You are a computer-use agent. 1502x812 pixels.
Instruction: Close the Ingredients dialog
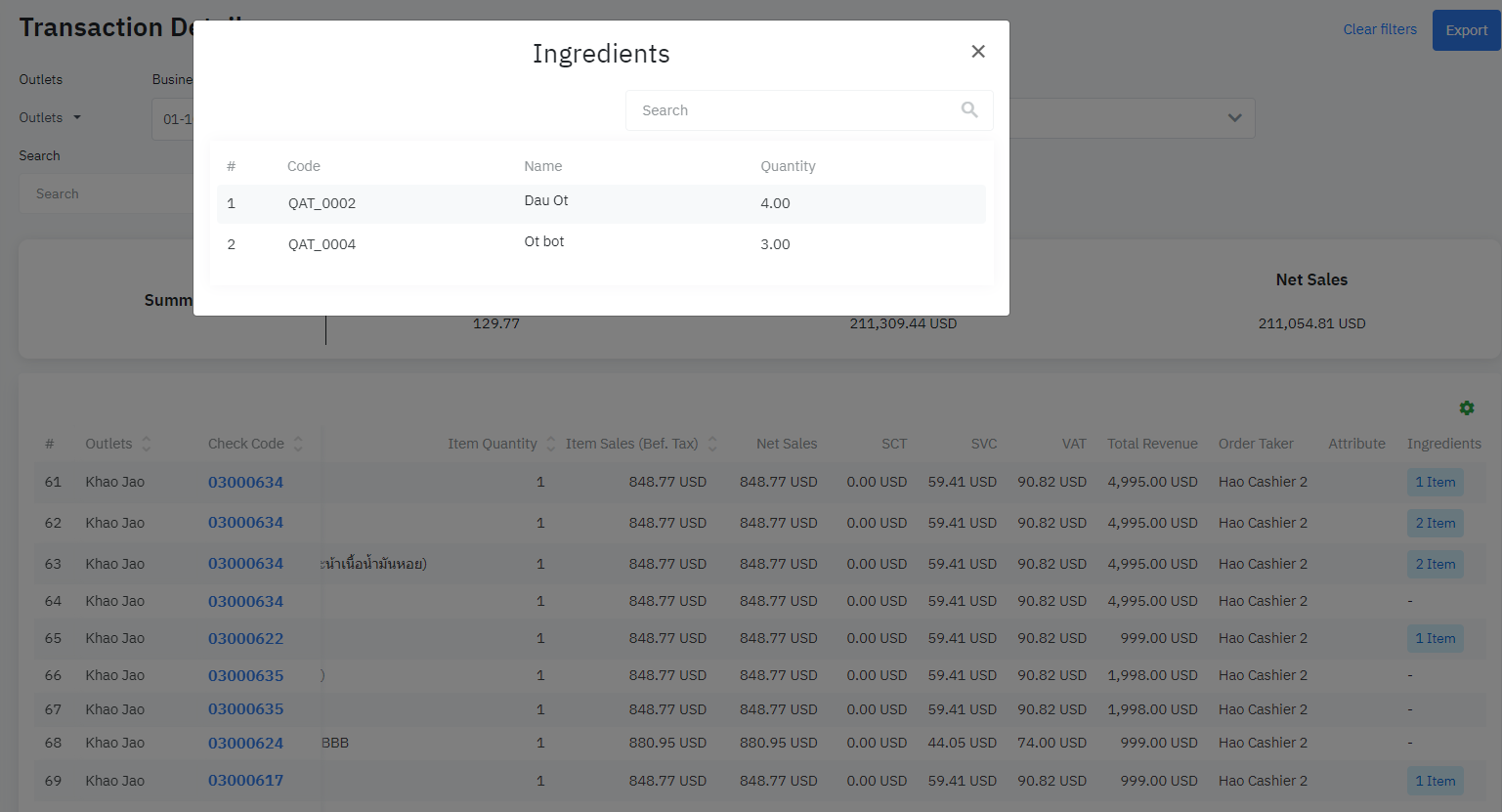tap(978, 52)
